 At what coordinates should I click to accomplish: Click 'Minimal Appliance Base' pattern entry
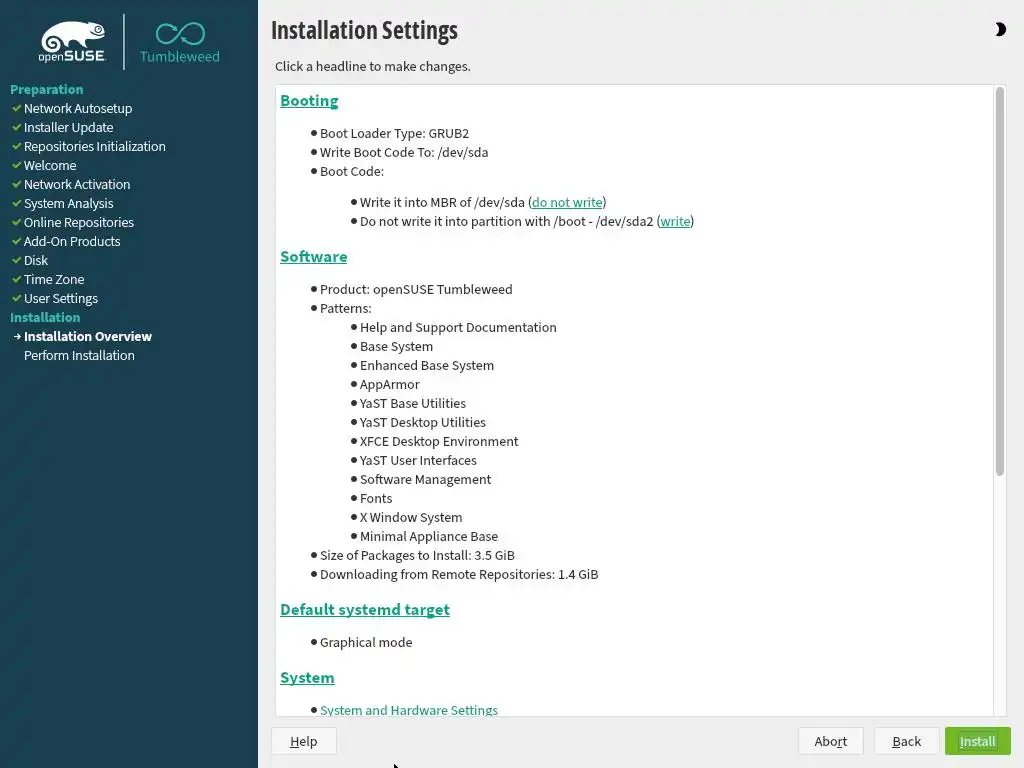tap(428, 536)
